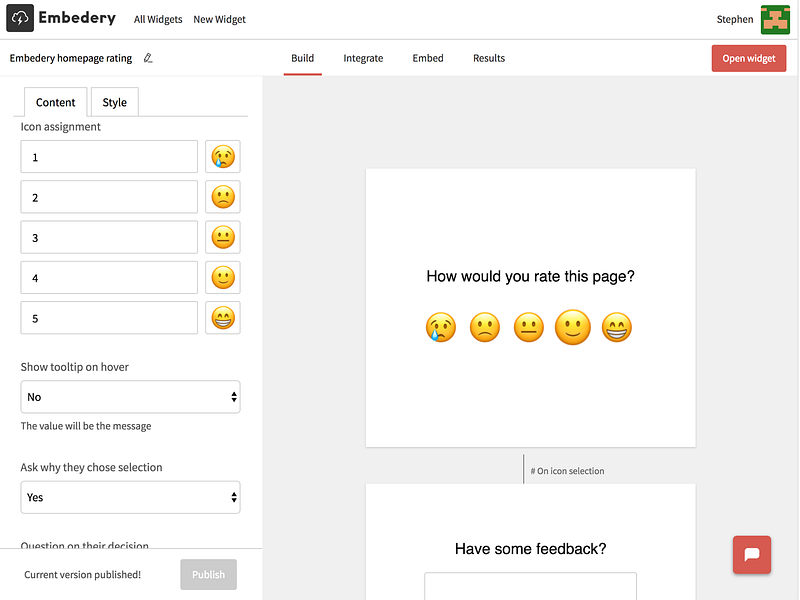This screenshot has height=600, width=800.
Task: Click the Open widget button
Action: pyautogui.click(x=749, y=58)
